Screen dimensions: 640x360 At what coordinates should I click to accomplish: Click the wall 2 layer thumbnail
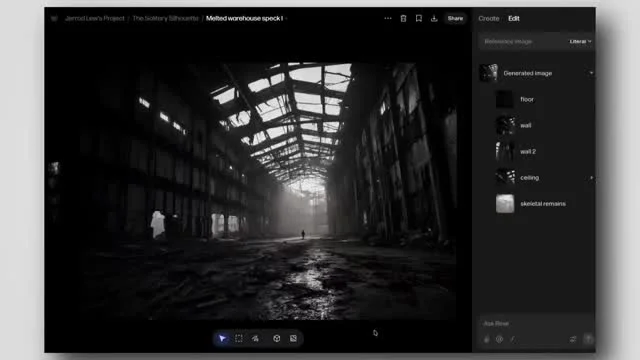point(505,151)
